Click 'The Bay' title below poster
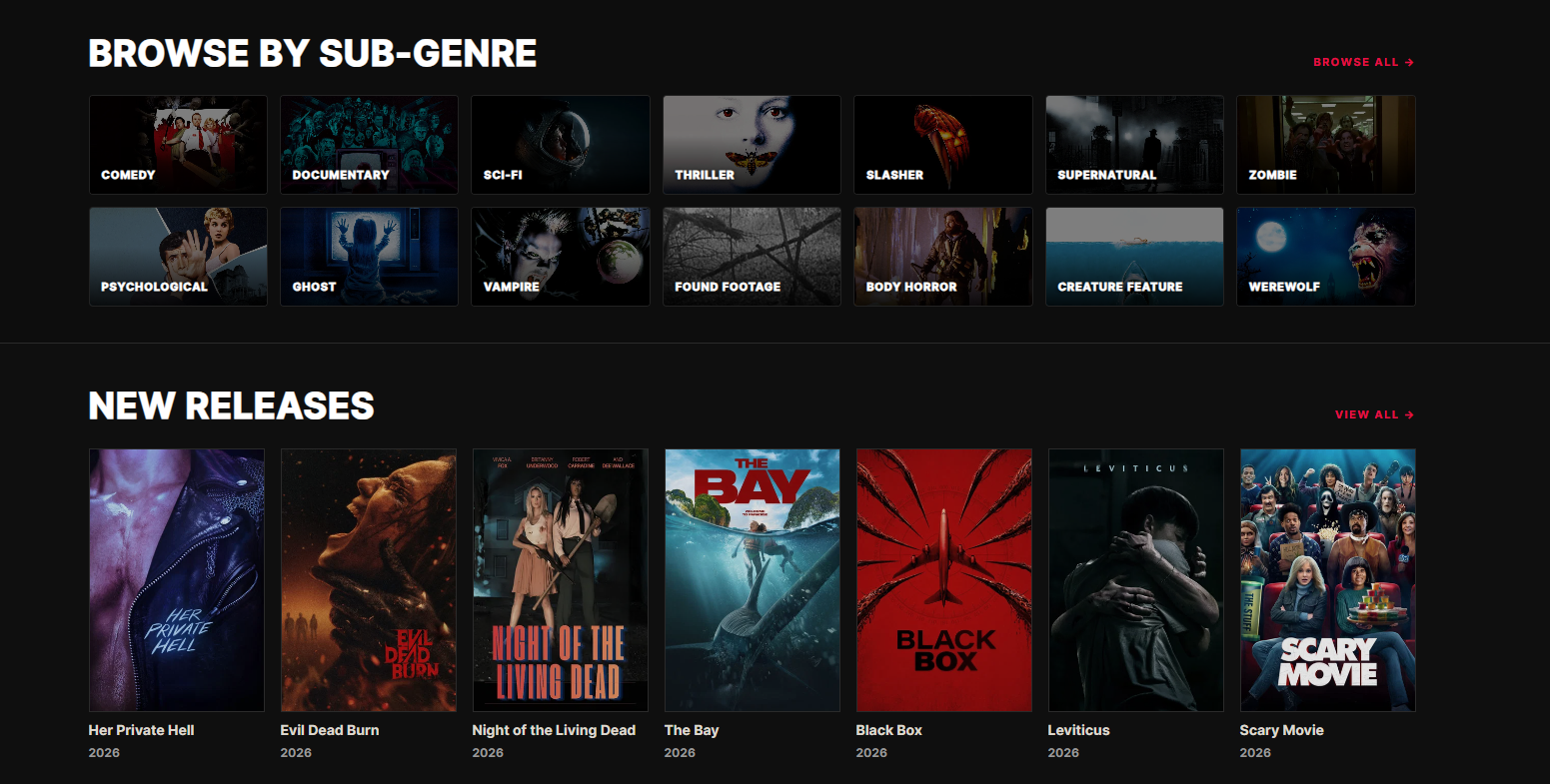 pyautogui.click(x=692, y=730)
